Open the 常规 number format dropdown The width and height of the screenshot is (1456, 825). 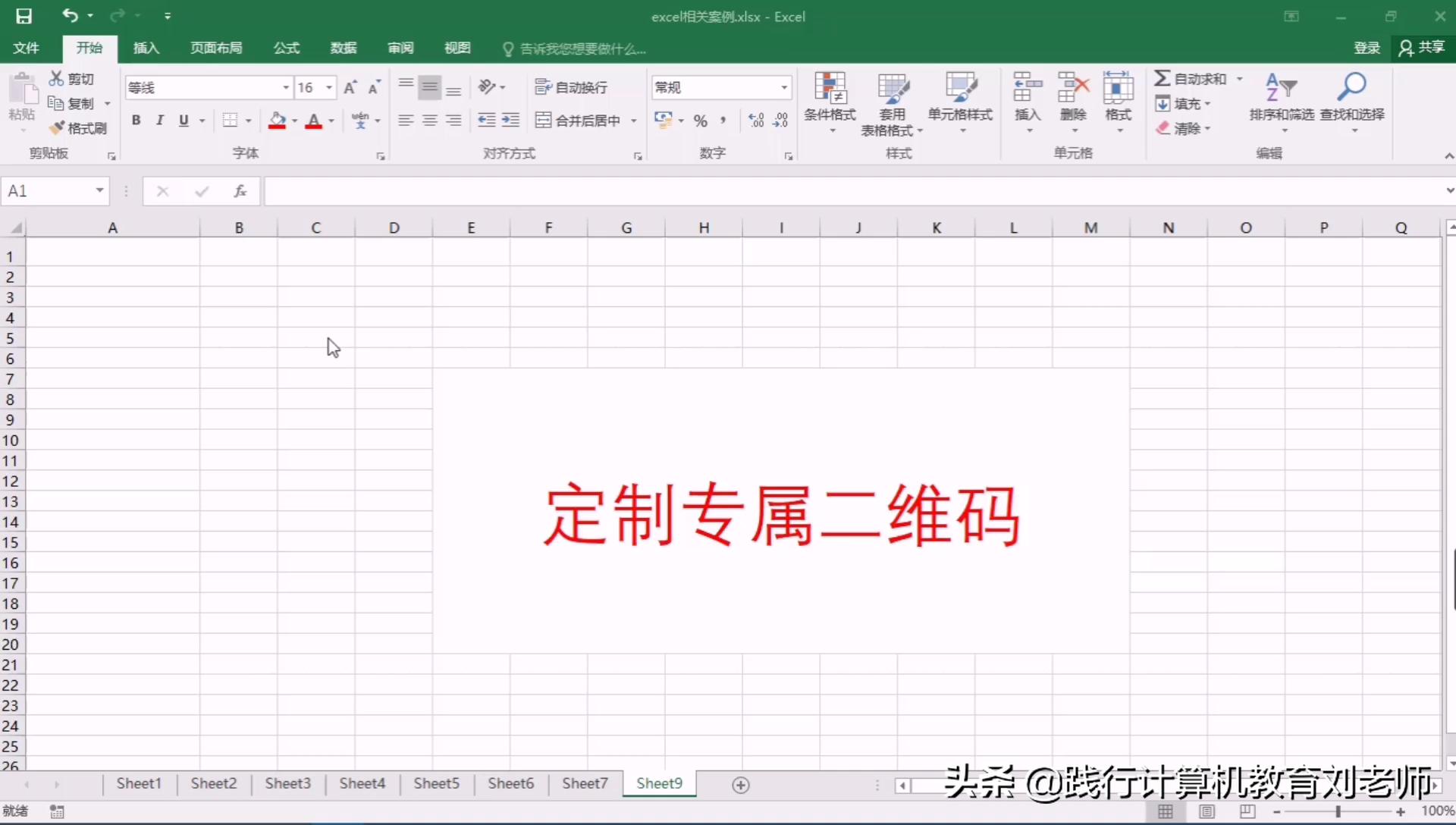coord(783,87)
